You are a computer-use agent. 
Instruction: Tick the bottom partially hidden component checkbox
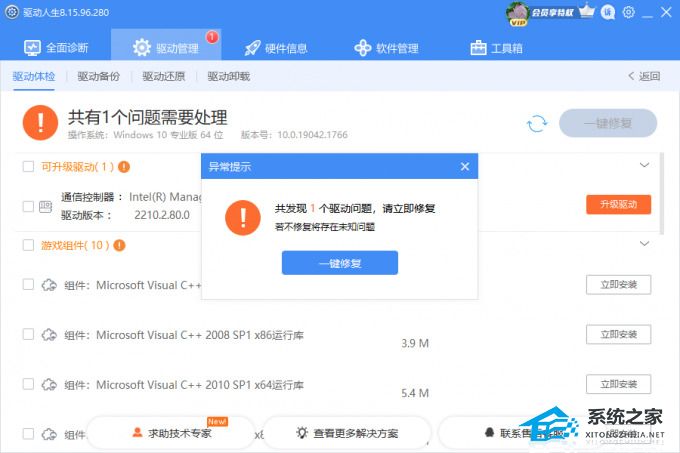pos(28,434)
